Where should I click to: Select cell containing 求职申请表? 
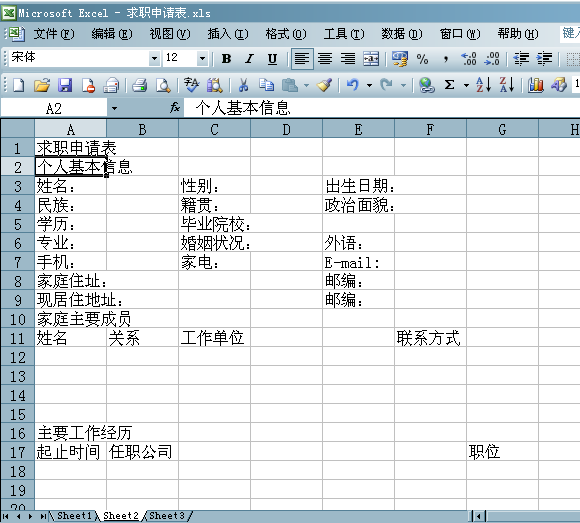click(70, 148)
